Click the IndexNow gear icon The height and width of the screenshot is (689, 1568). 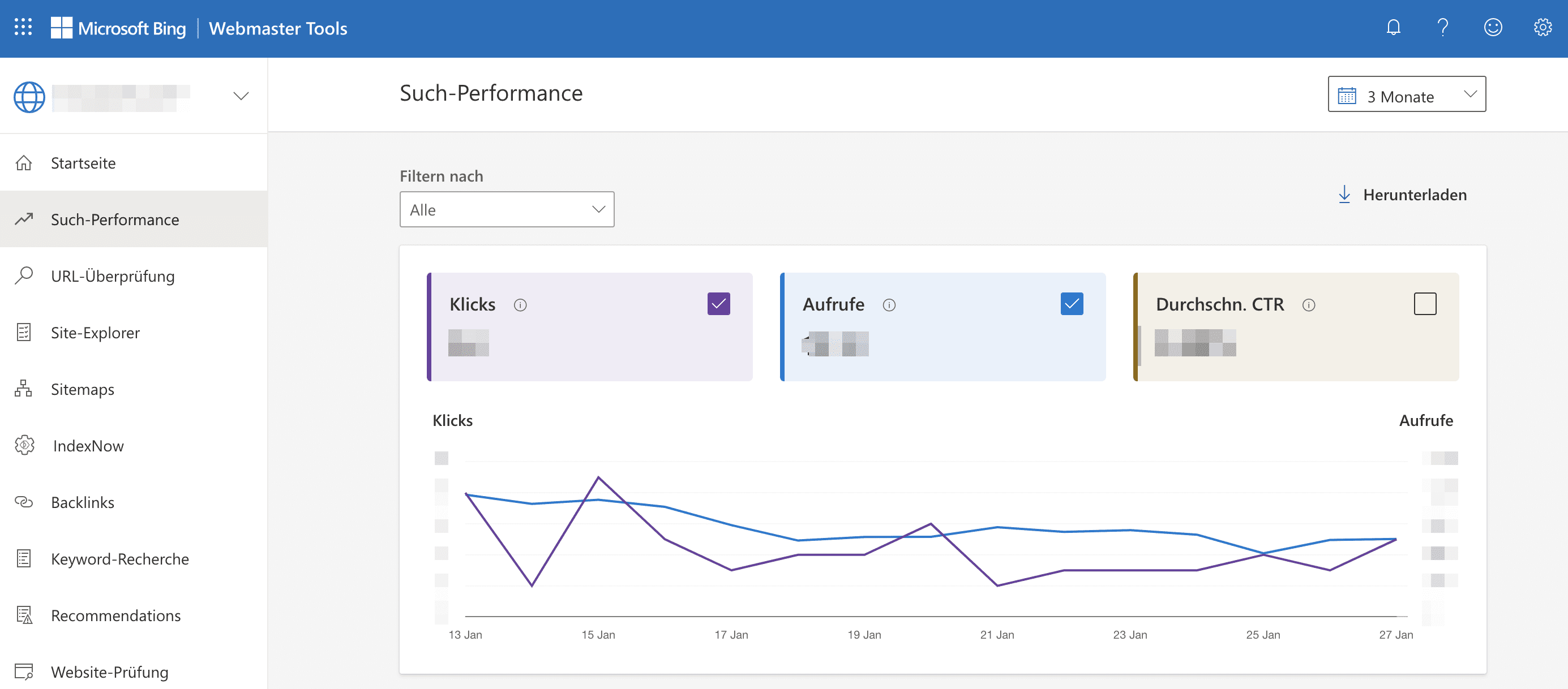tap(24, 445)
